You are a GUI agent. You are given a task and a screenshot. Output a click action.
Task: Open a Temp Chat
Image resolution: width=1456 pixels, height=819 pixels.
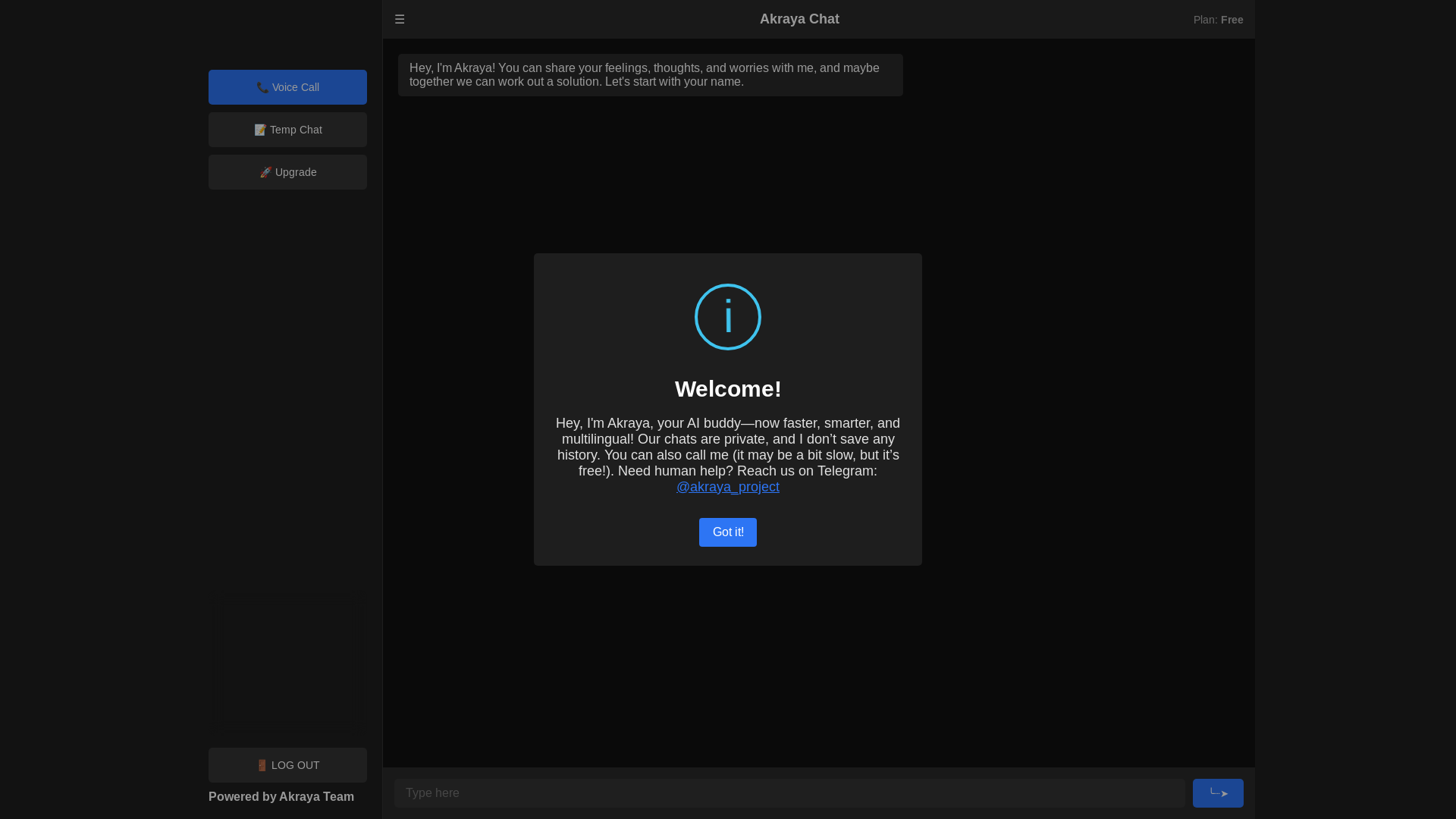pos(287,130)
